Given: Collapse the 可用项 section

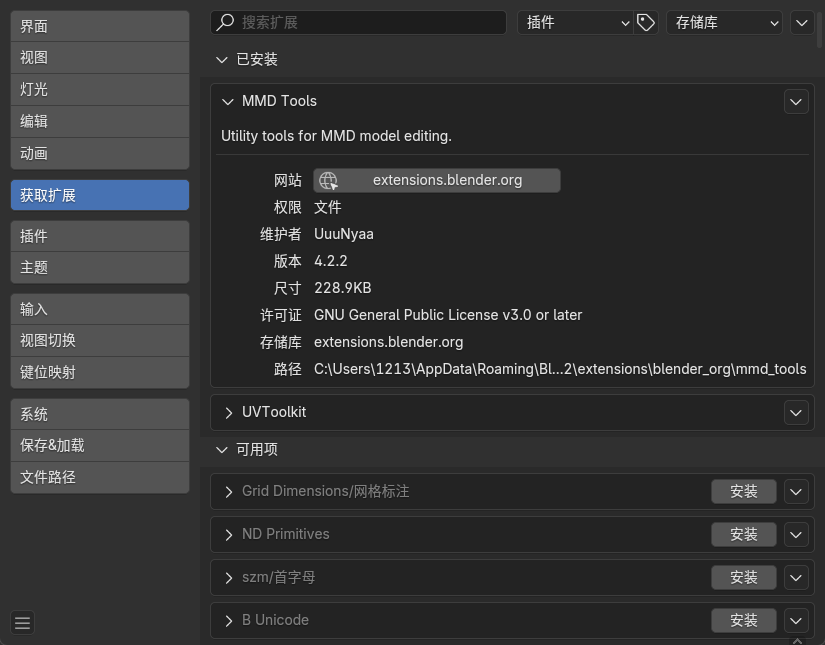Looking at the screenshot, I should tap(222, 449).
